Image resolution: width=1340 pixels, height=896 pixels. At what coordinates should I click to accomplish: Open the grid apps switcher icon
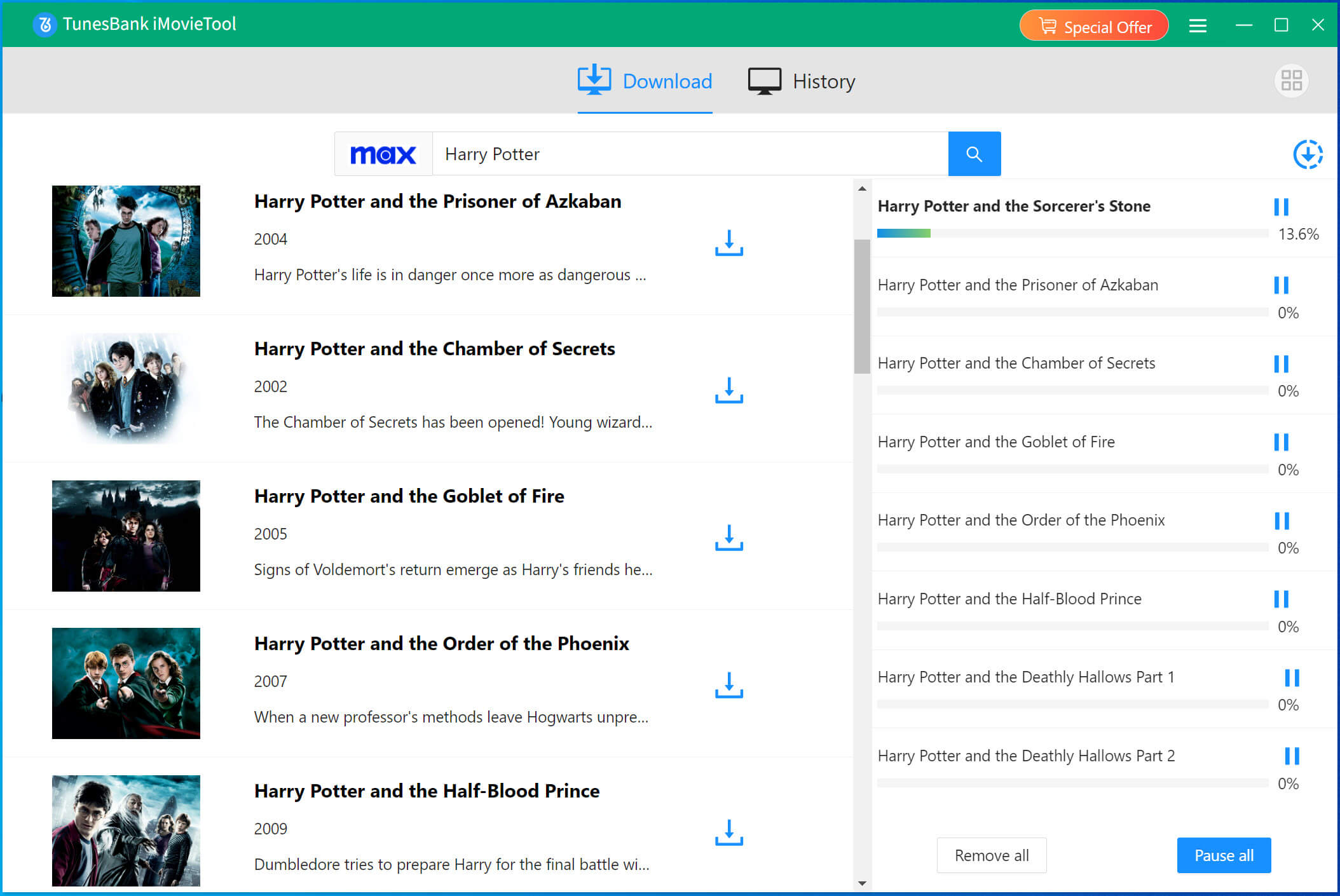tap(1291, 81)
